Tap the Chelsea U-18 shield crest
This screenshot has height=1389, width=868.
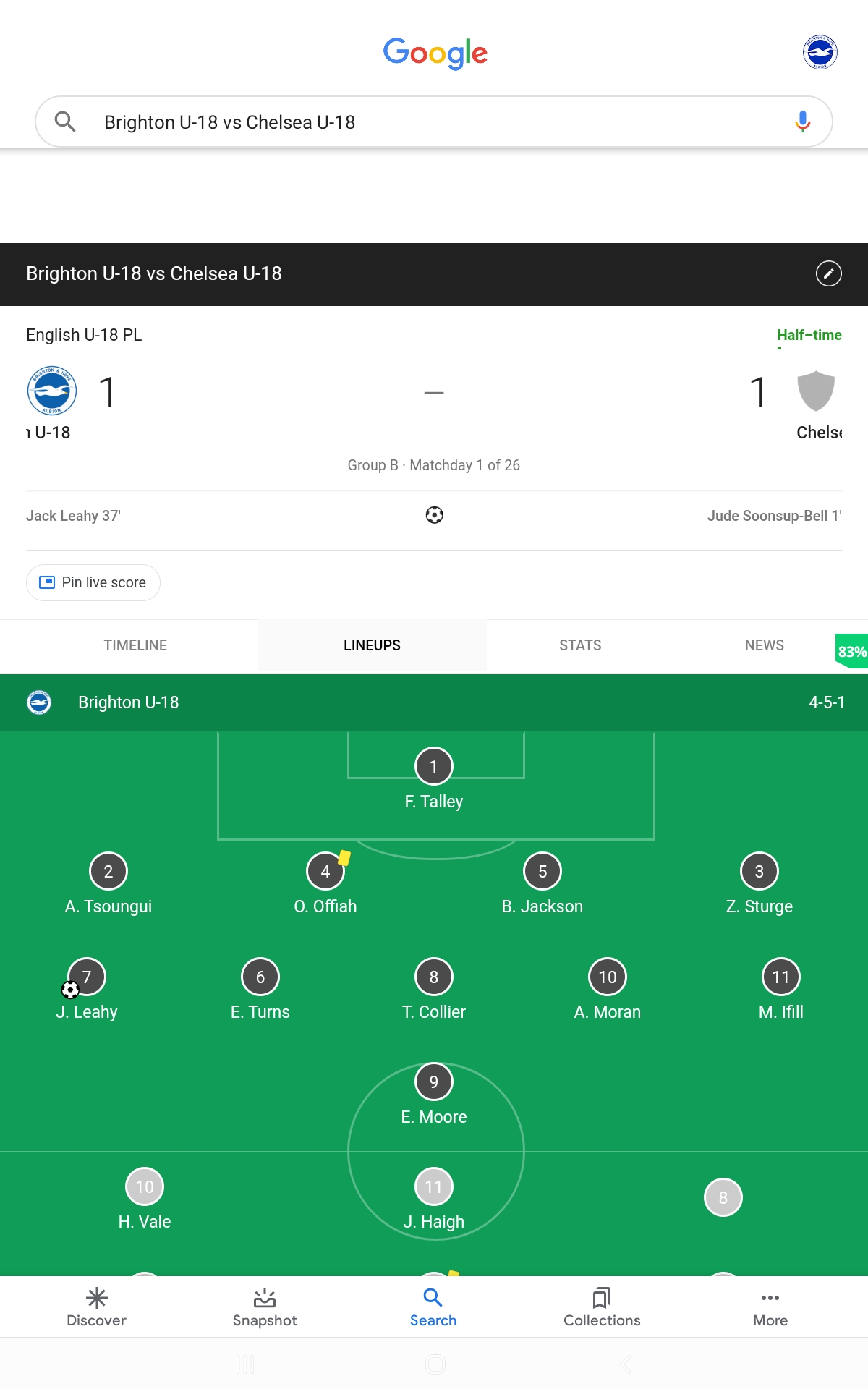tap(816, 391)
